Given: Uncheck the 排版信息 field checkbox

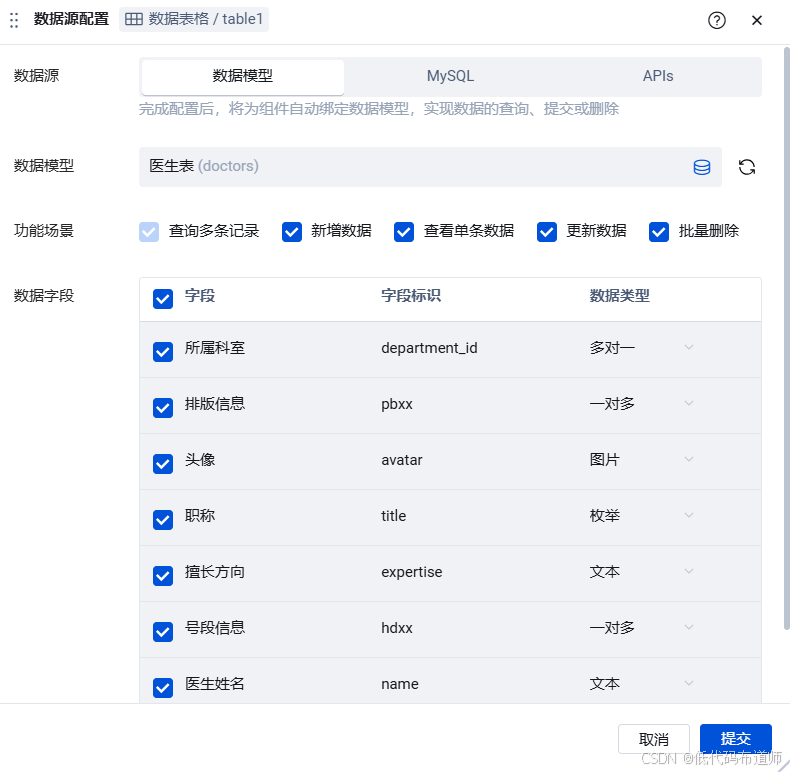Looking at the screenshot, I should pos(163,408).
